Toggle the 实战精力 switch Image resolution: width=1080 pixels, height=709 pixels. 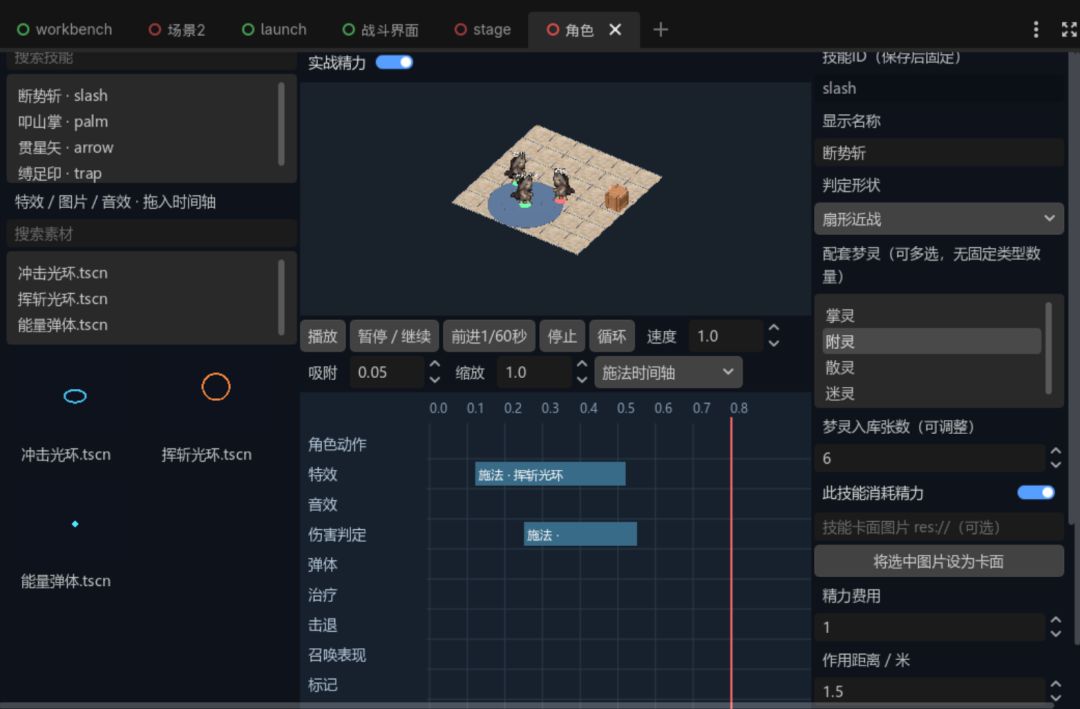point(394,62)
